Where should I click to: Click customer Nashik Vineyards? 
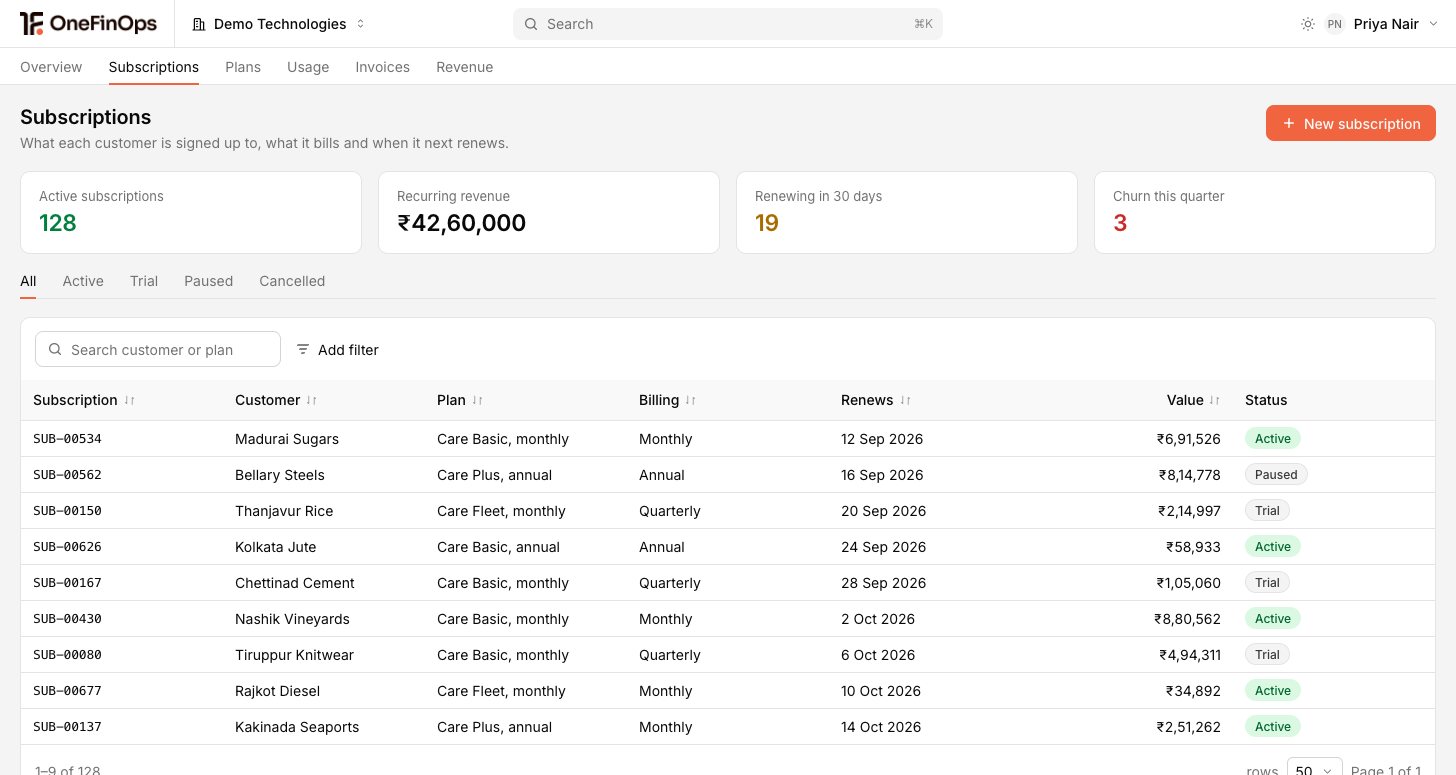click(x=292, y=619)
